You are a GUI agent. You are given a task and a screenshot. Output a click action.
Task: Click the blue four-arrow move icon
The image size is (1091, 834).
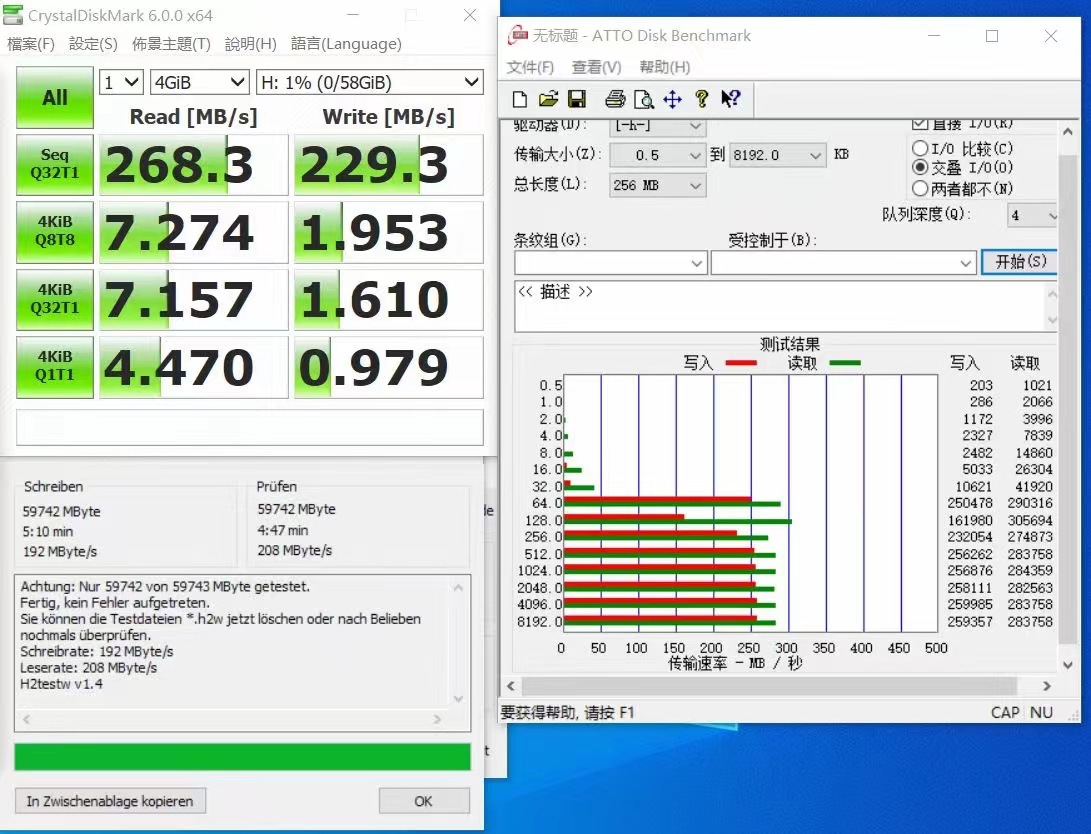click(x=672, y=99)
